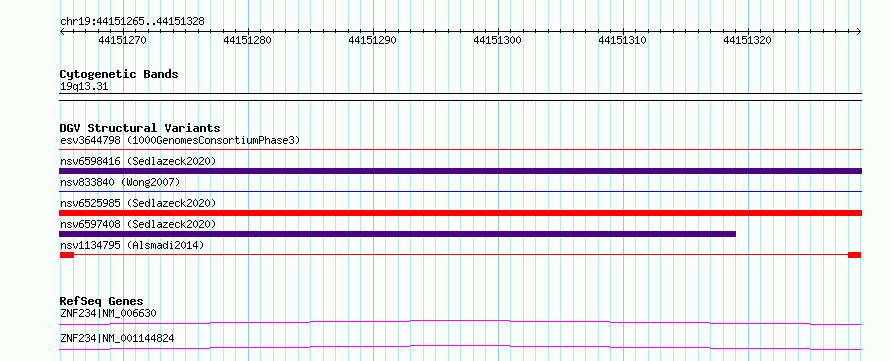This screenshot has height=361, width=890.
Task: Click ruler position 44151320
Action: point(748,40)
